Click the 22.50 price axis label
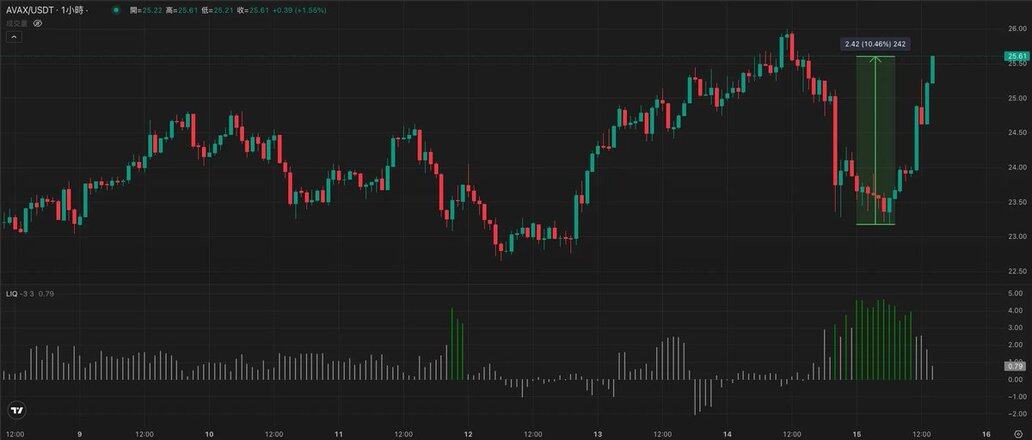 coord(1016,272)
